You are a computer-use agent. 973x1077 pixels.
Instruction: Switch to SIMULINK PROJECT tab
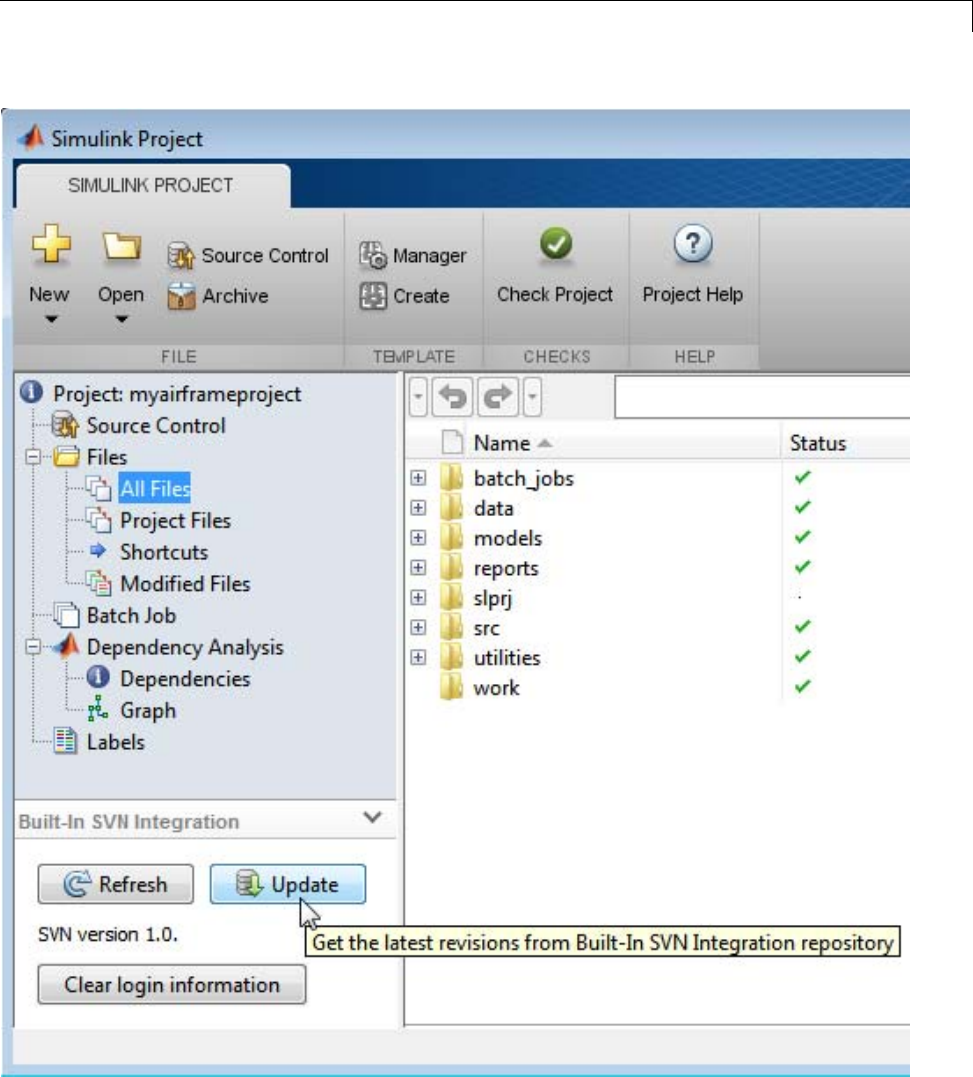point(151,185)
